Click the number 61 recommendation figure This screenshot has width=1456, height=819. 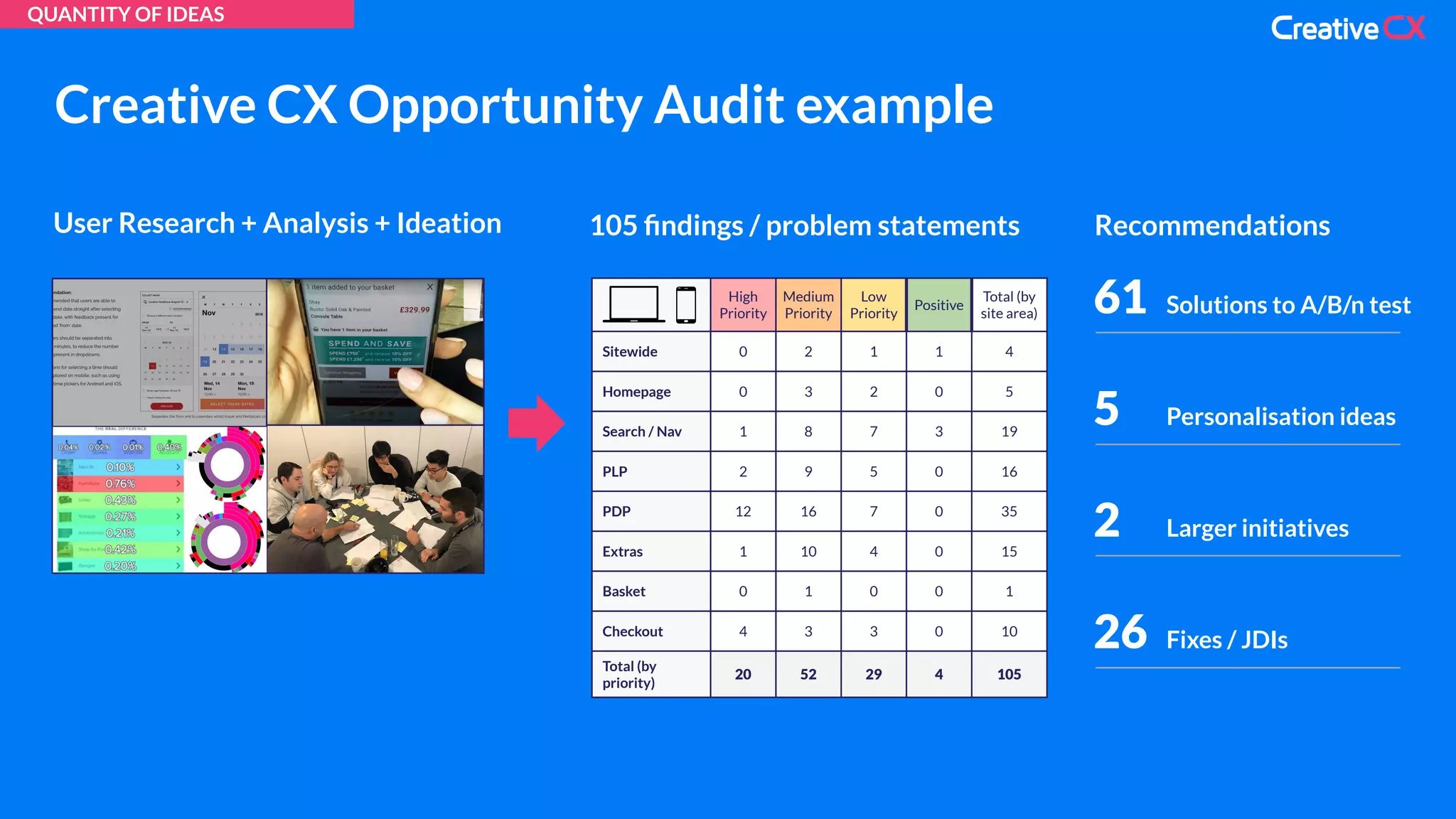click(1120, 296)
